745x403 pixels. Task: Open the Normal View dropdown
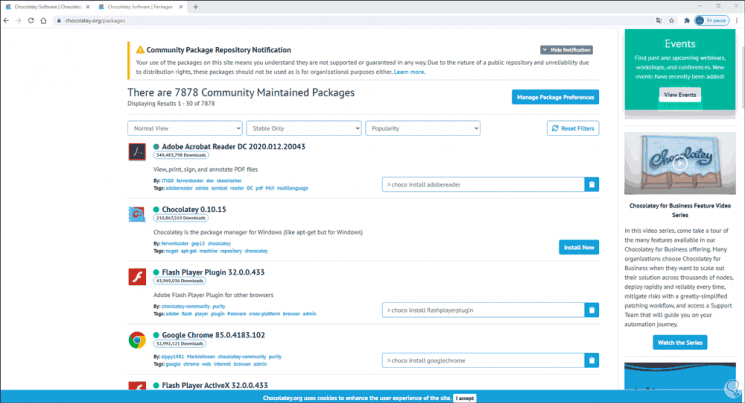185,128
